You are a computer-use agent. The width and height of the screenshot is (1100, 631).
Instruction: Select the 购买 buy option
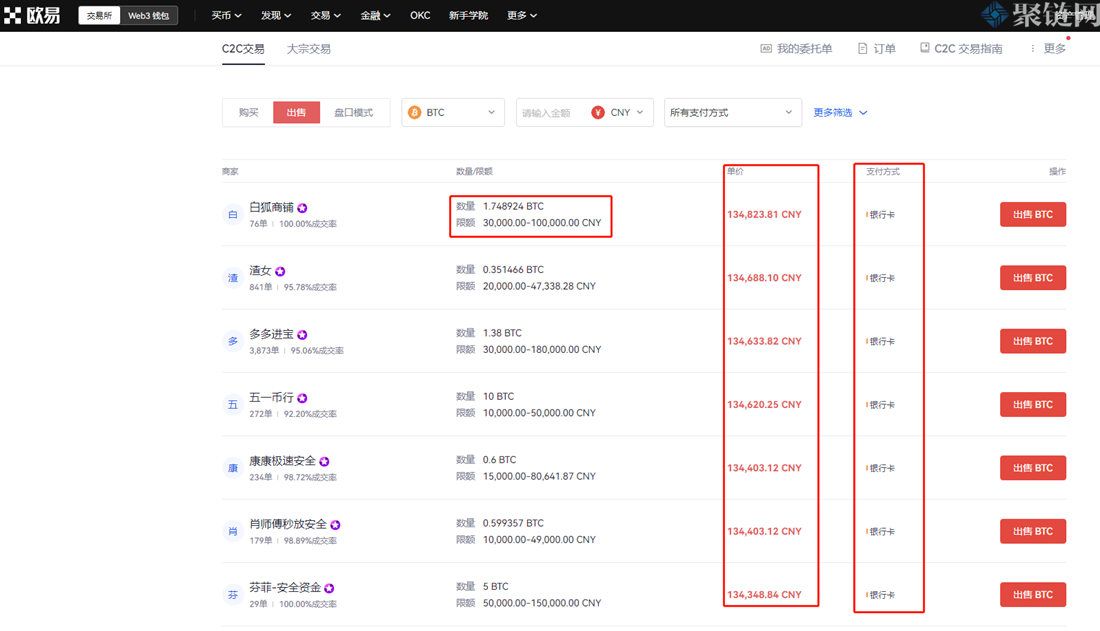(248, 112)
